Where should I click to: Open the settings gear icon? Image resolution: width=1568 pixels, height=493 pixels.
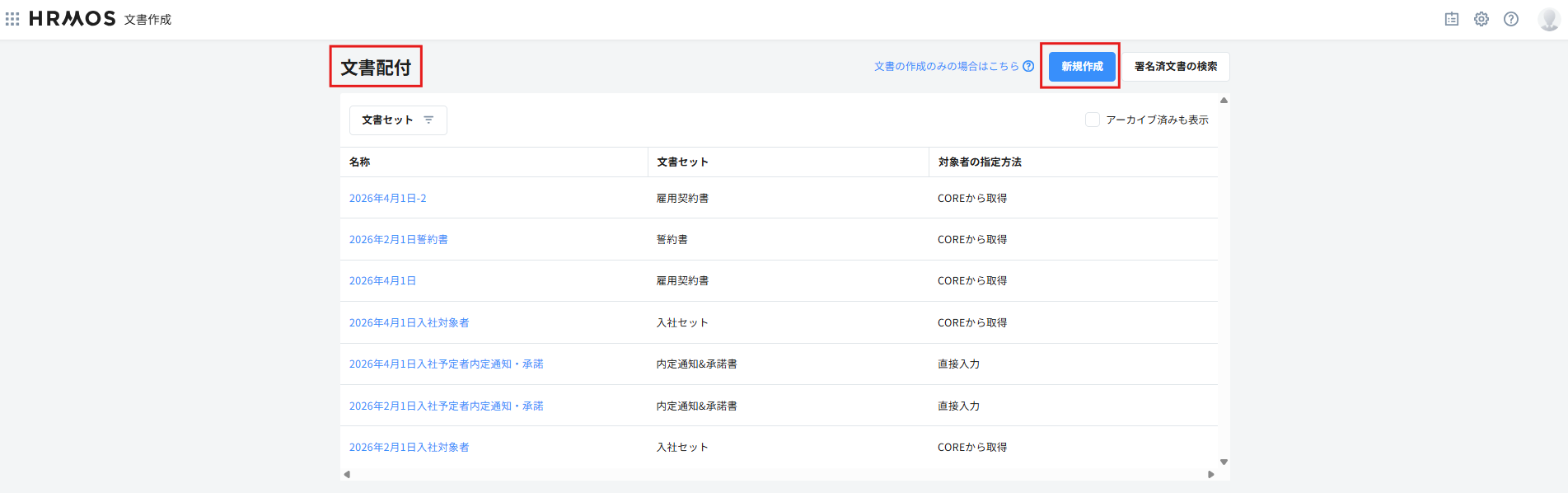tap(1481, 19)
